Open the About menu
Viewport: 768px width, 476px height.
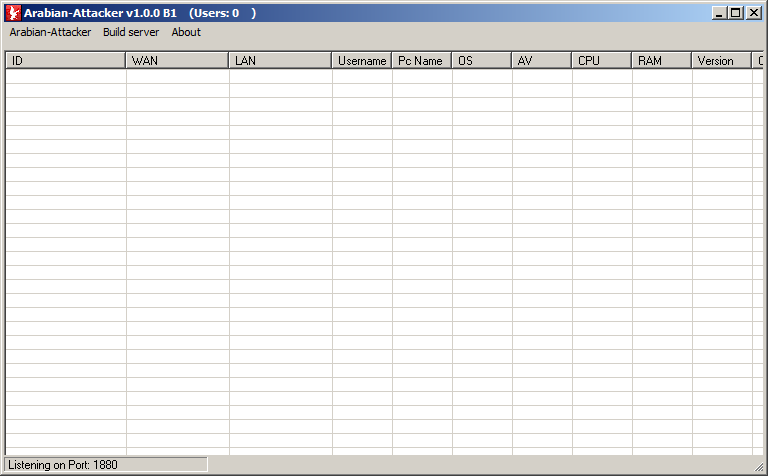pyautogui.click(x=186, y=32)
